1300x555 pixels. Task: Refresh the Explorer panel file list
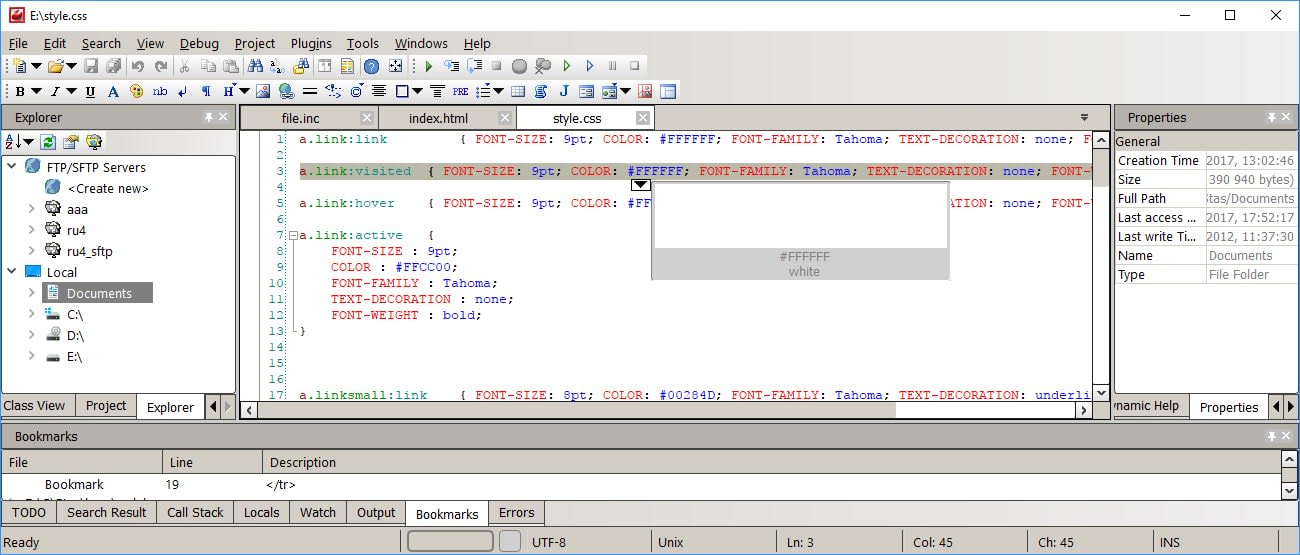coord(49,142)
